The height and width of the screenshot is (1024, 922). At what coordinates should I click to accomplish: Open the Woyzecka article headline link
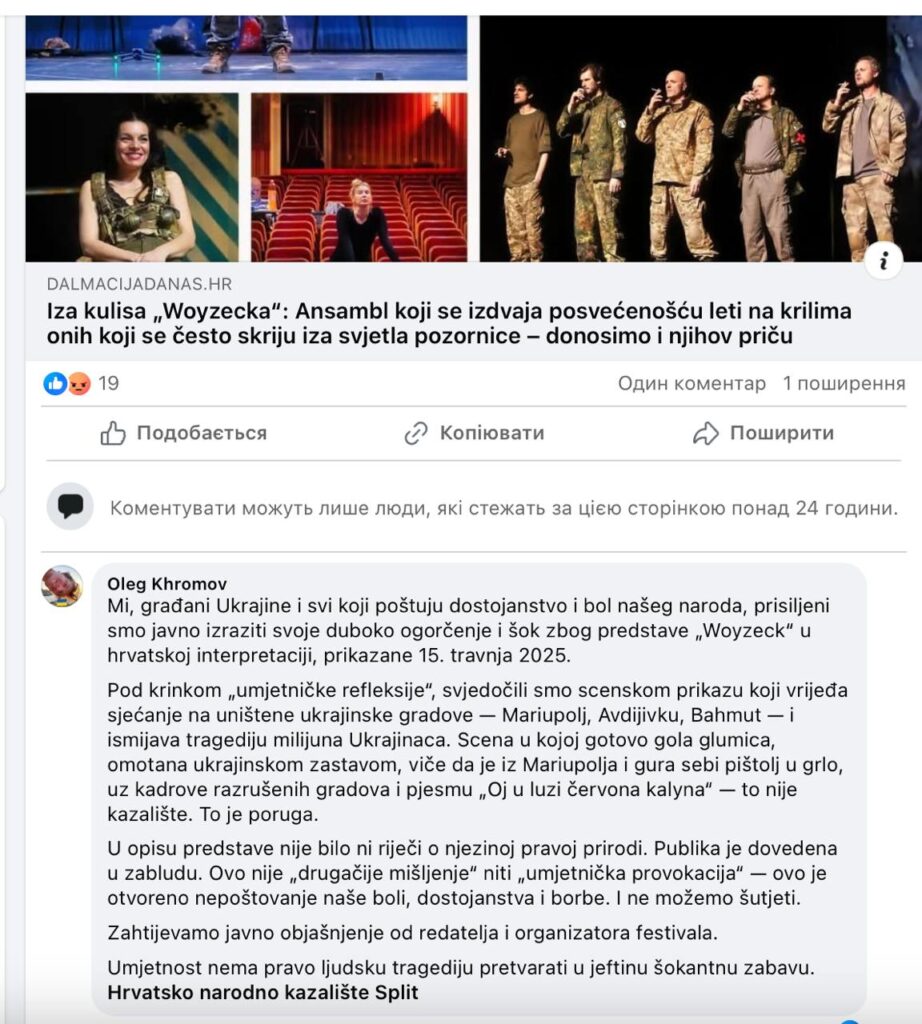coord(449,323)
